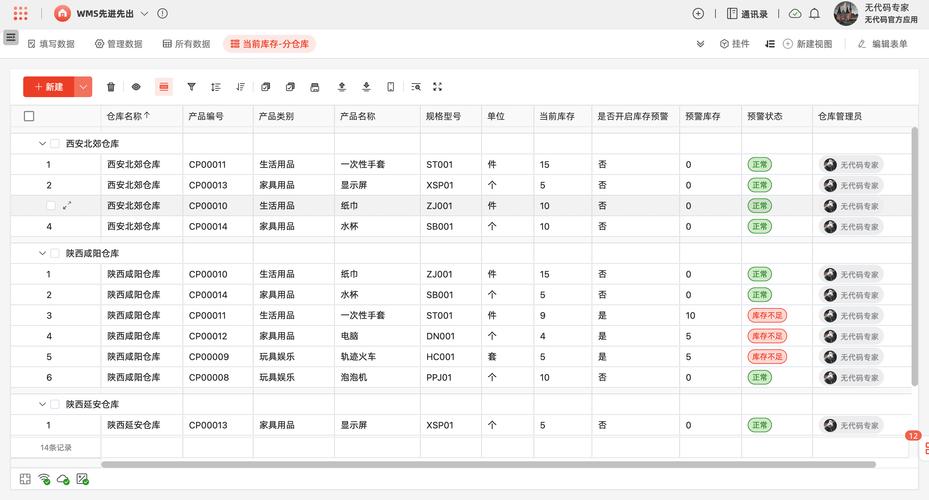Click the WMS先进先出 app home icon
Image resolution: width=929 pixels, height=500 pixels.
(x=62, y=13)
